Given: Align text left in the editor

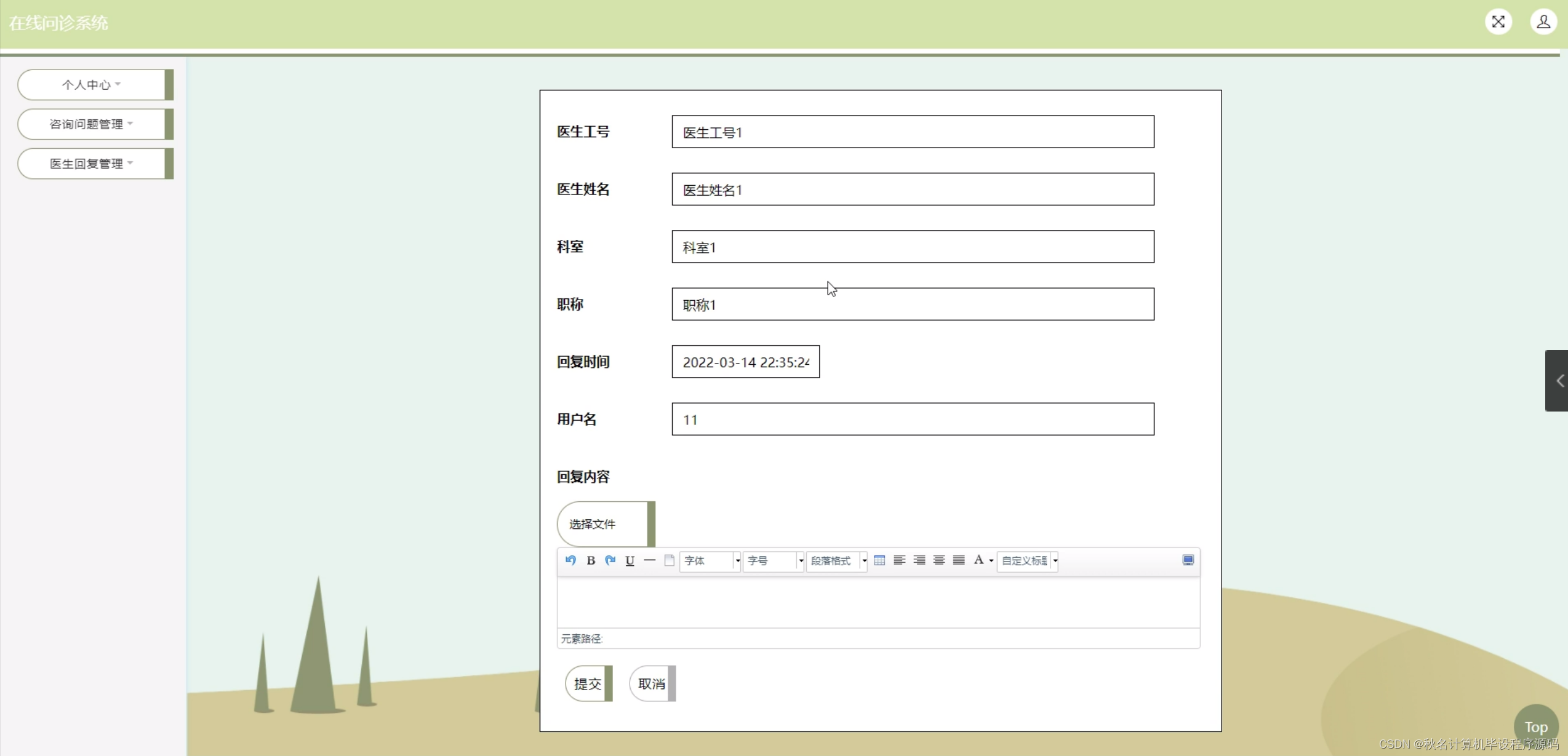Looking at the screenshot, I should coord(899,560).
